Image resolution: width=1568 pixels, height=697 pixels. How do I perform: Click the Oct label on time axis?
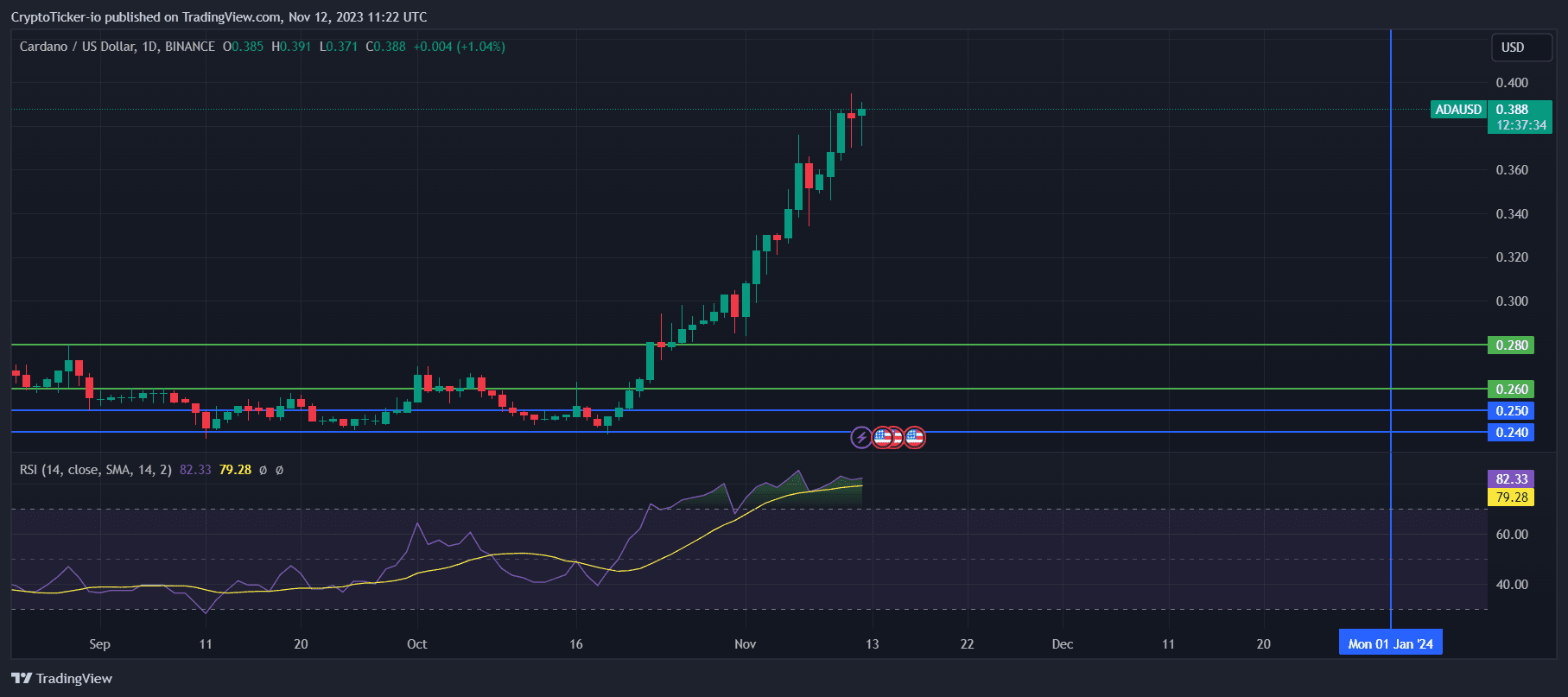click(416, 643)
